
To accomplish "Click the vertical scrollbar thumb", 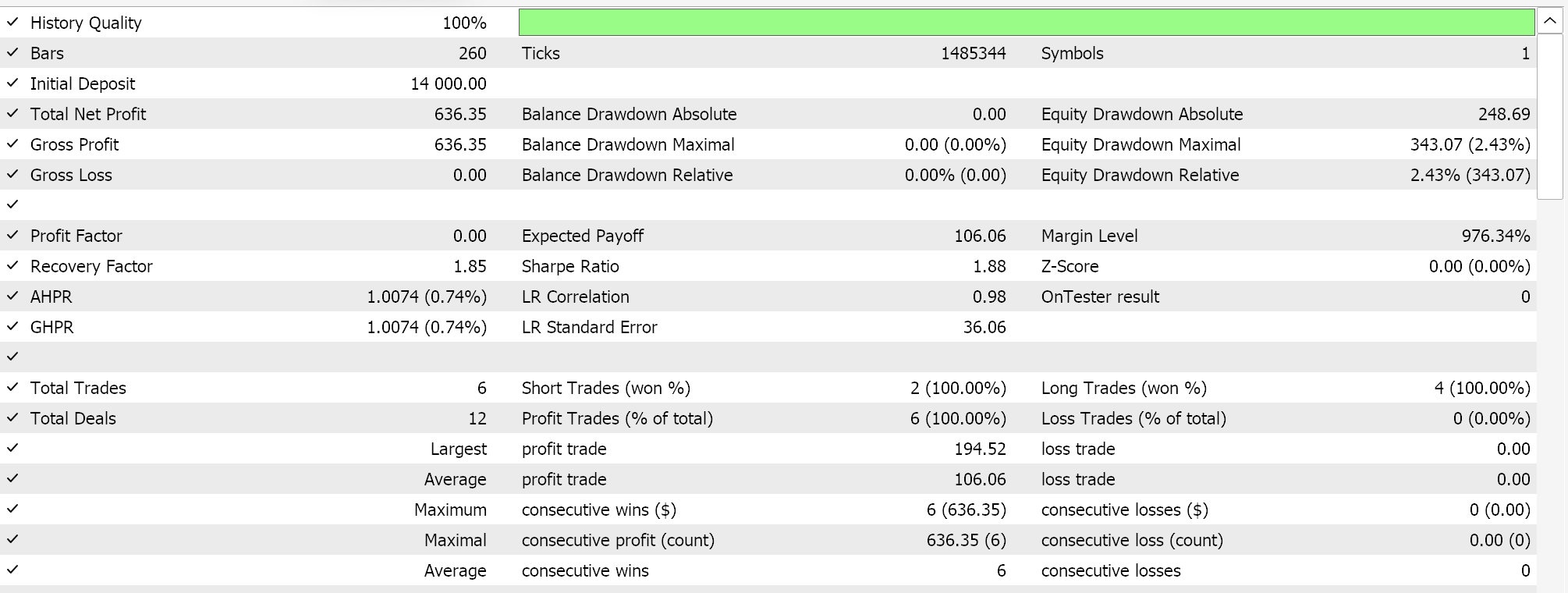I will pos(1549,117).
